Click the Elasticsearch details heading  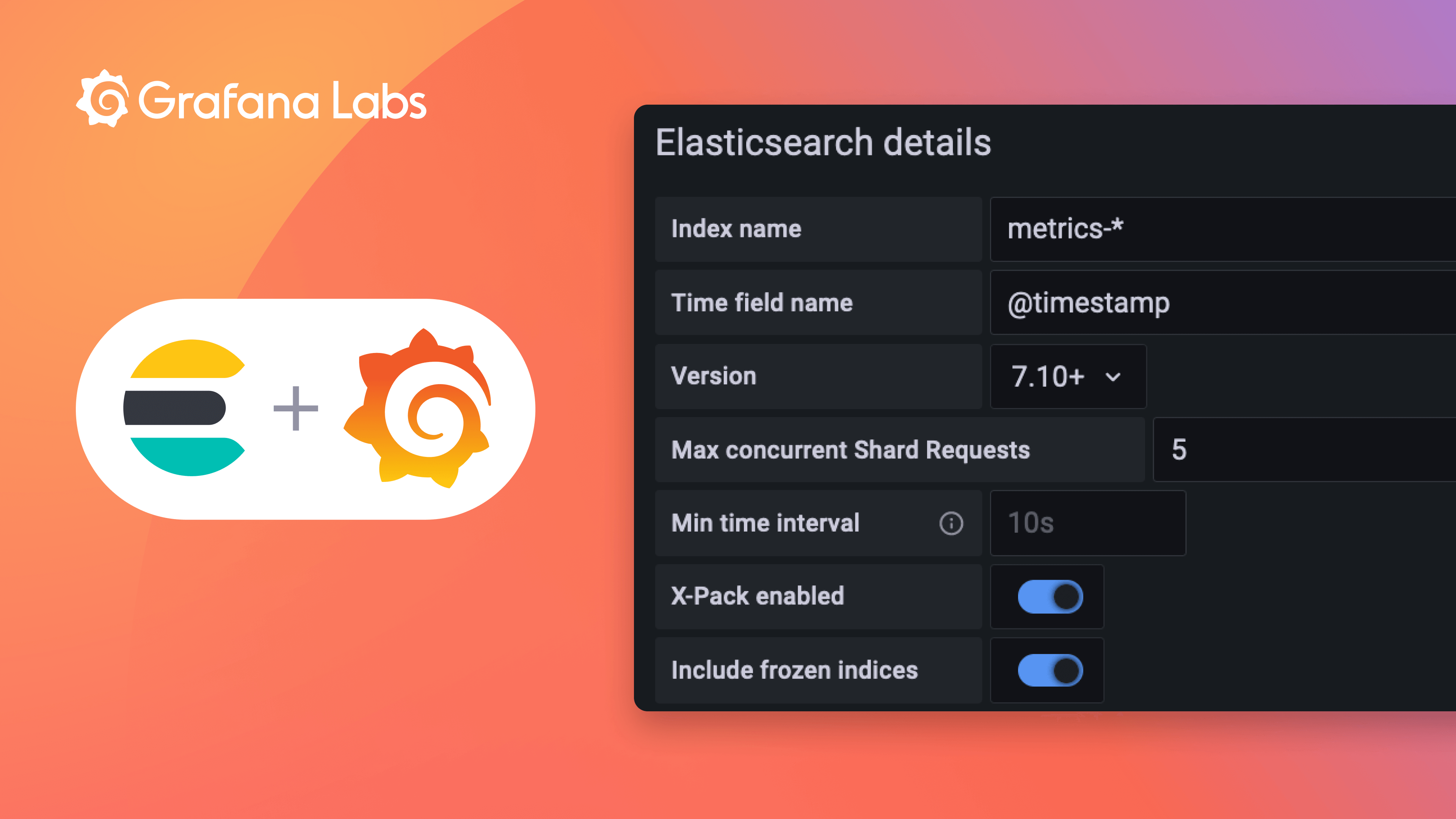(823, 143)
